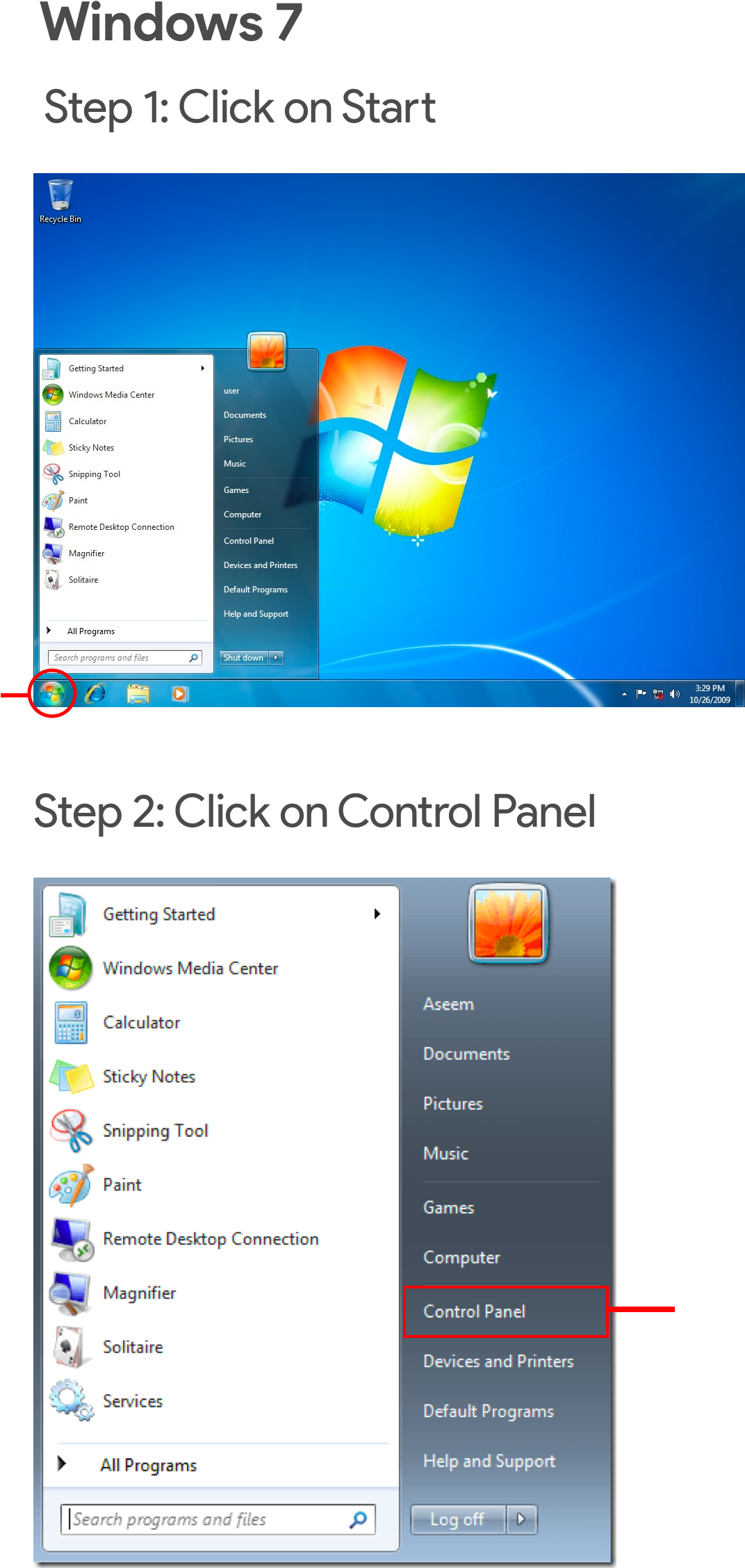Select 'Sticky Notes' label in Step 1 menu
The height and width of the screenshot is (1568, 745).
pyautogui.click(x=91, y=448)
